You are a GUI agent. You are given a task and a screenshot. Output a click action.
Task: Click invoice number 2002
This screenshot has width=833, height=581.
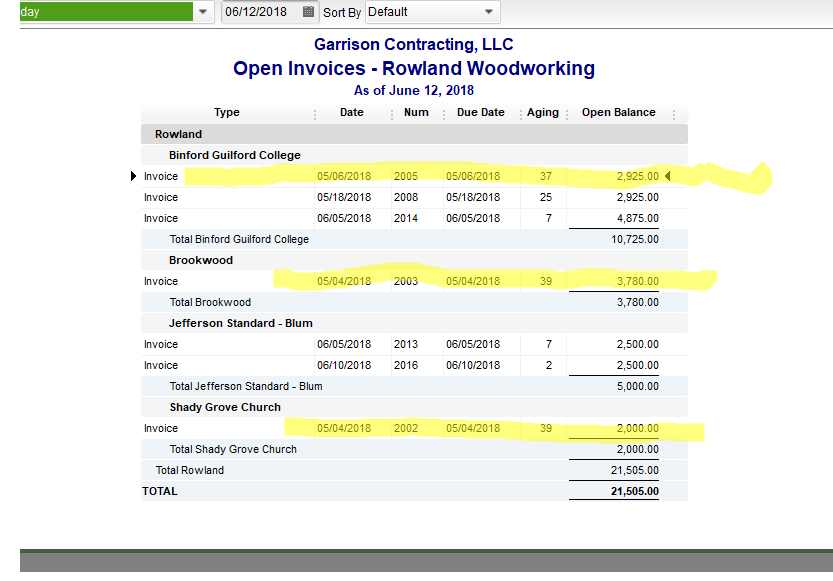(x=406, y=429)
